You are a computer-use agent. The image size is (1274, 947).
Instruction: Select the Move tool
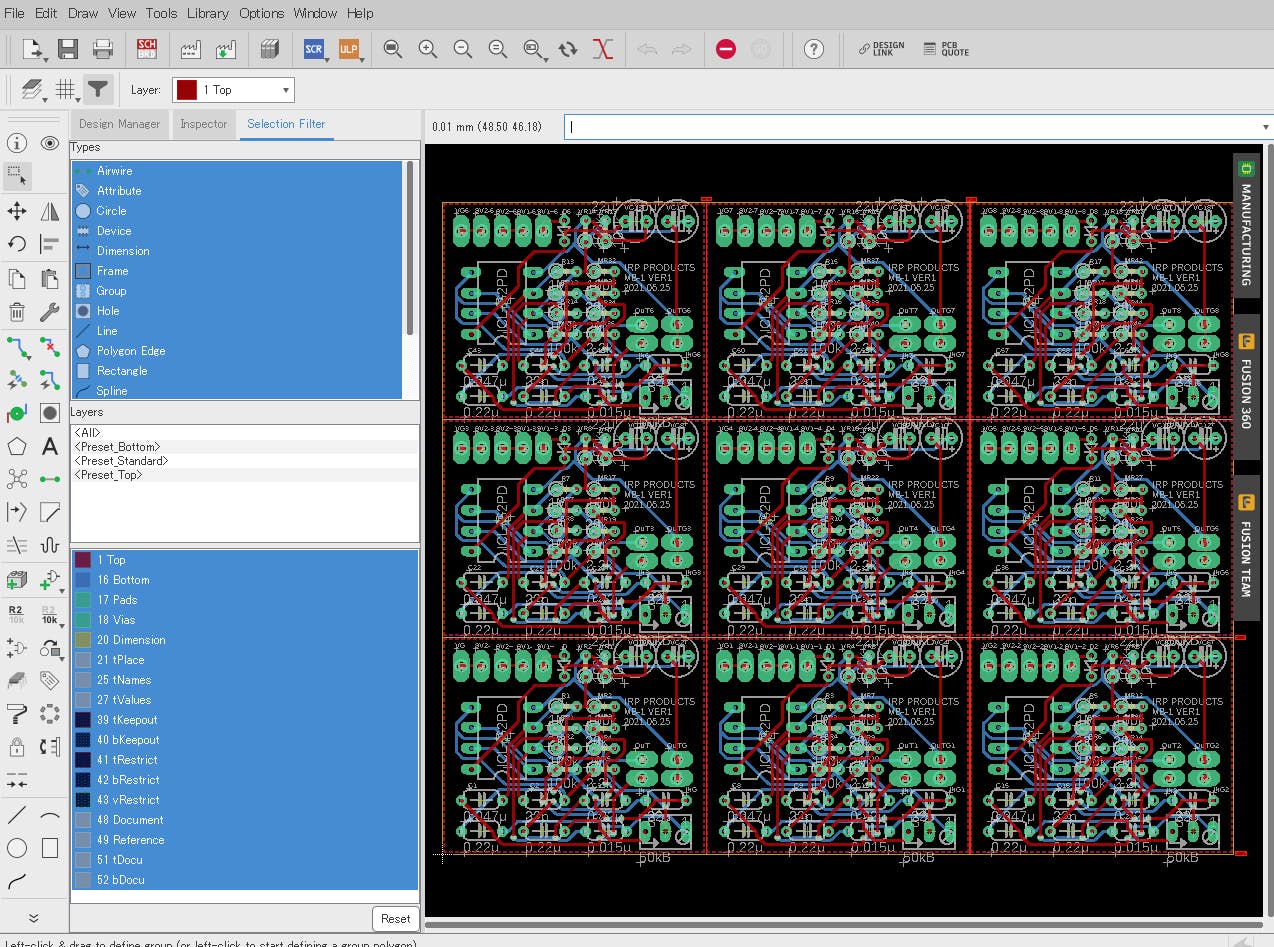click(17, 211)
